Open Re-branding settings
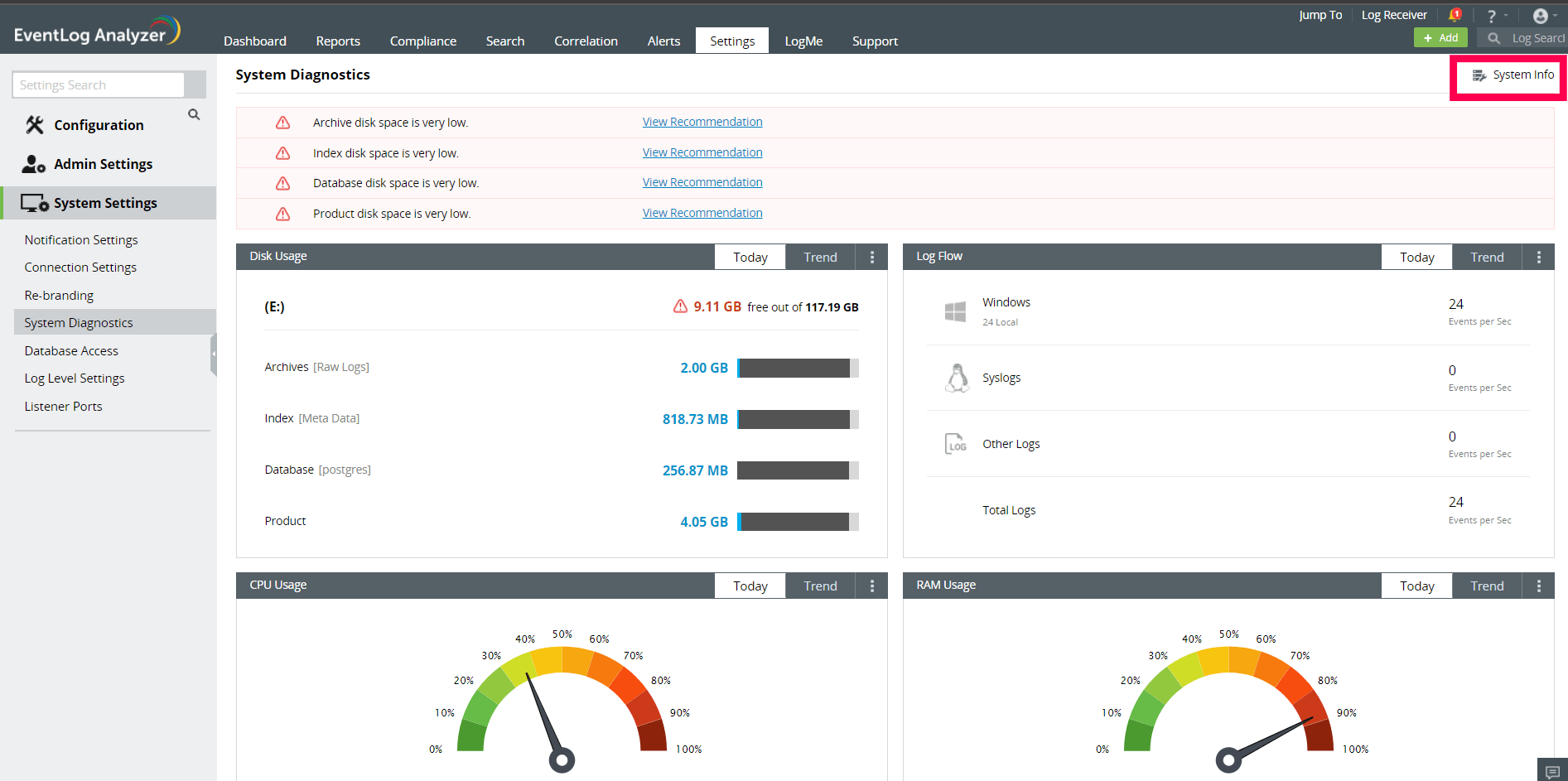Viewport: 1568px width, 781px height. coord(59,296)
